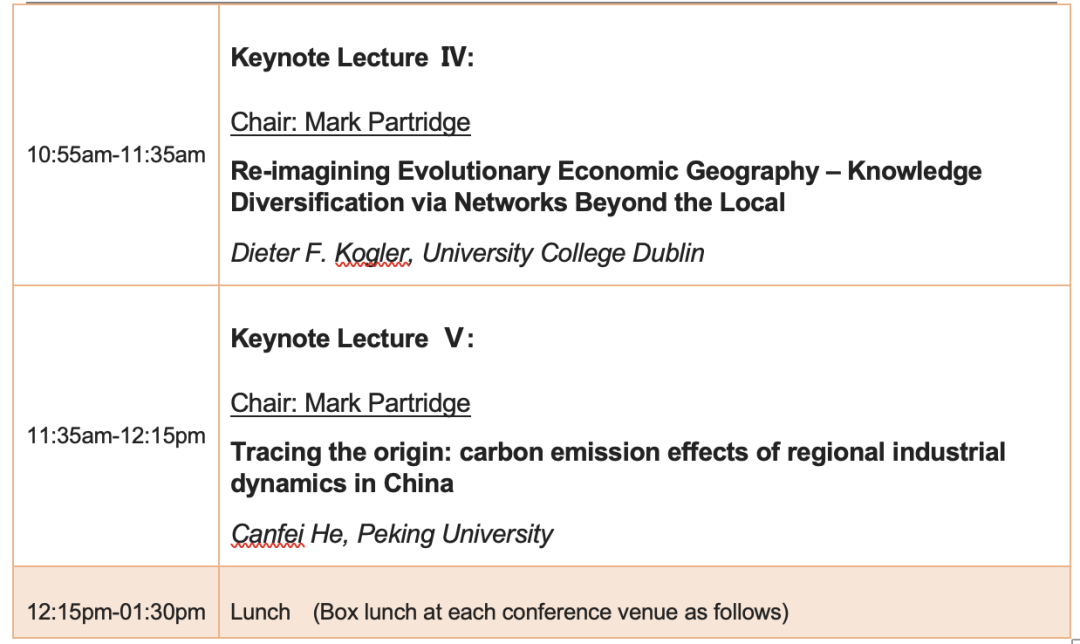
Task: Click the 10:55am-11:35am time cell
Action: 116,155
